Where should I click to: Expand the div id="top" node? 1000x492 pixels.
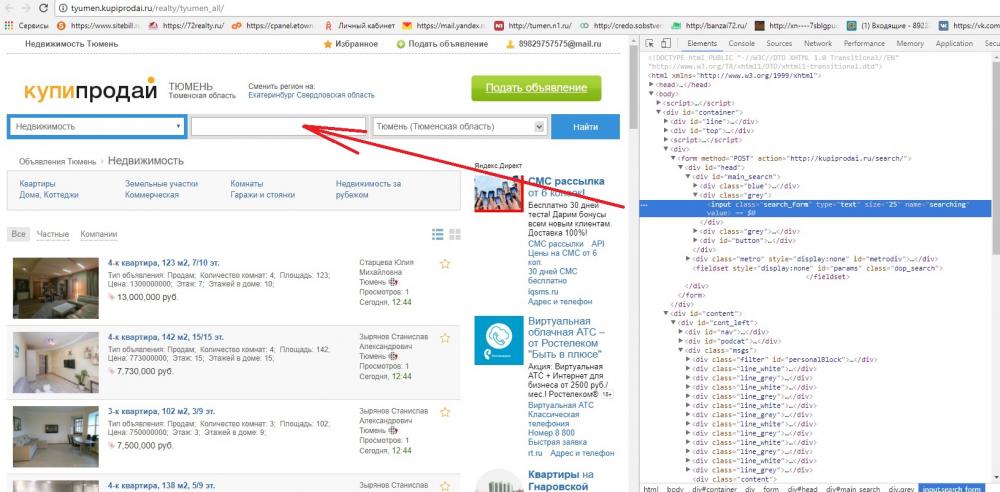[666, 130]
